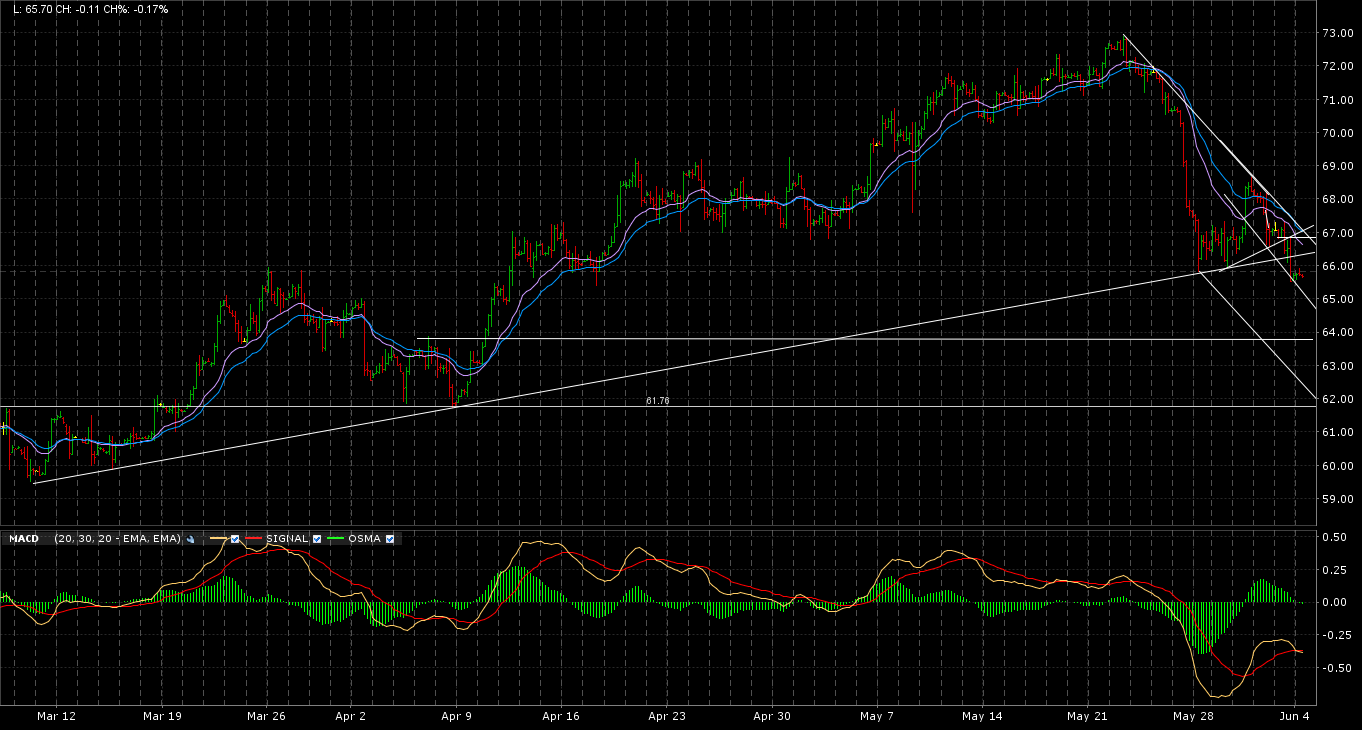The image size is (1362, 730).
Task: Click the Mar 12 date on the time axis
Action: click(x=56, y=716)
